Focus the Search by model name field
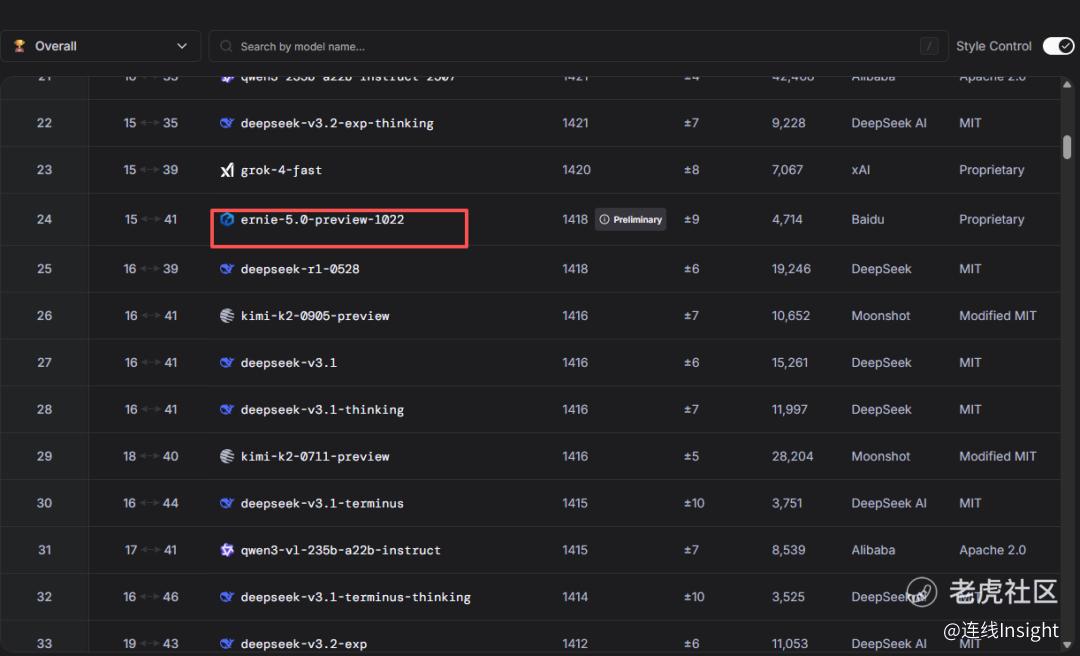1080x656 pixels. click(578, 46)
